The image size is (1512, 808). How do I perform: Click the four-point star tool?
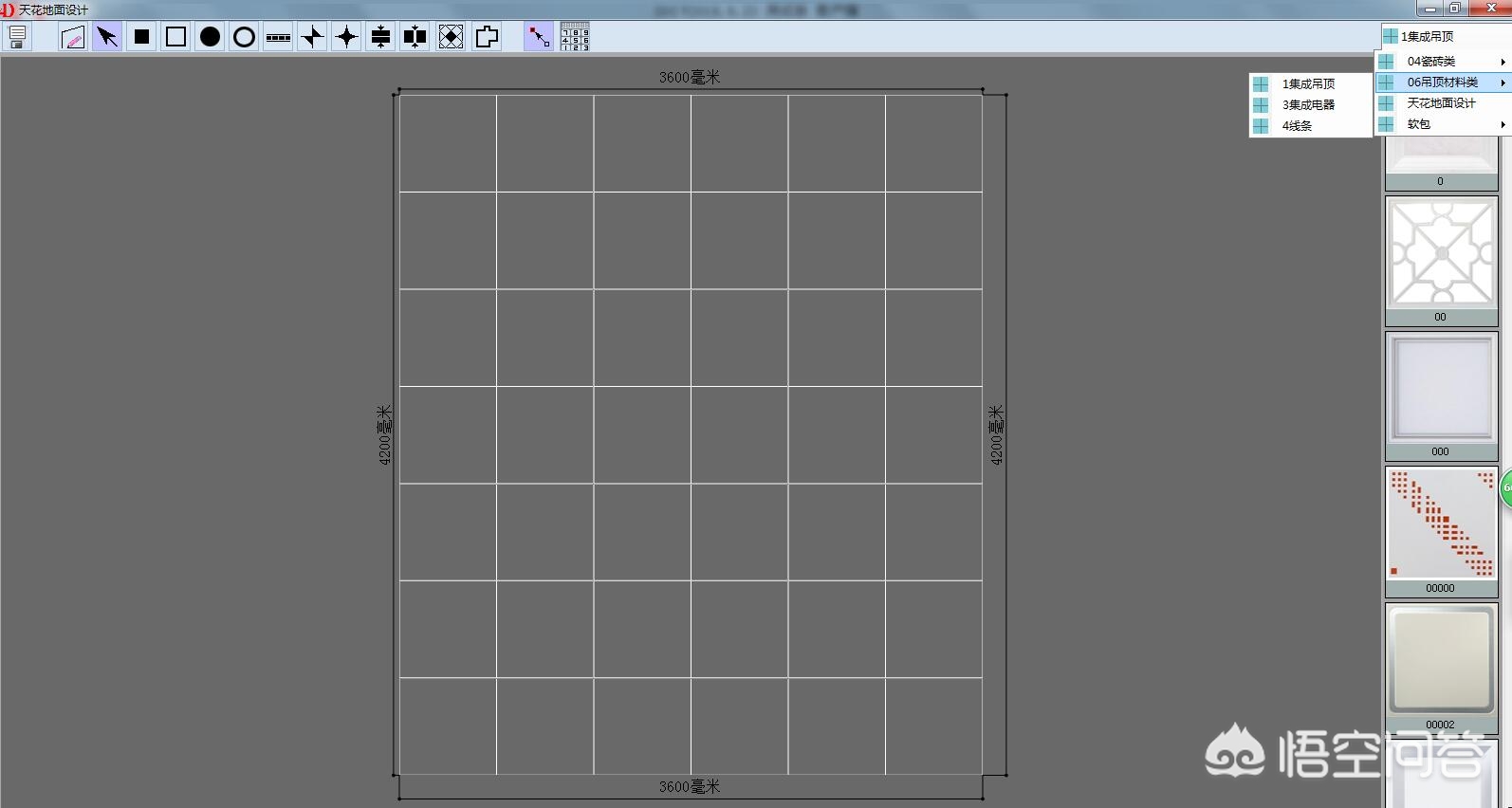click(346, 37)
